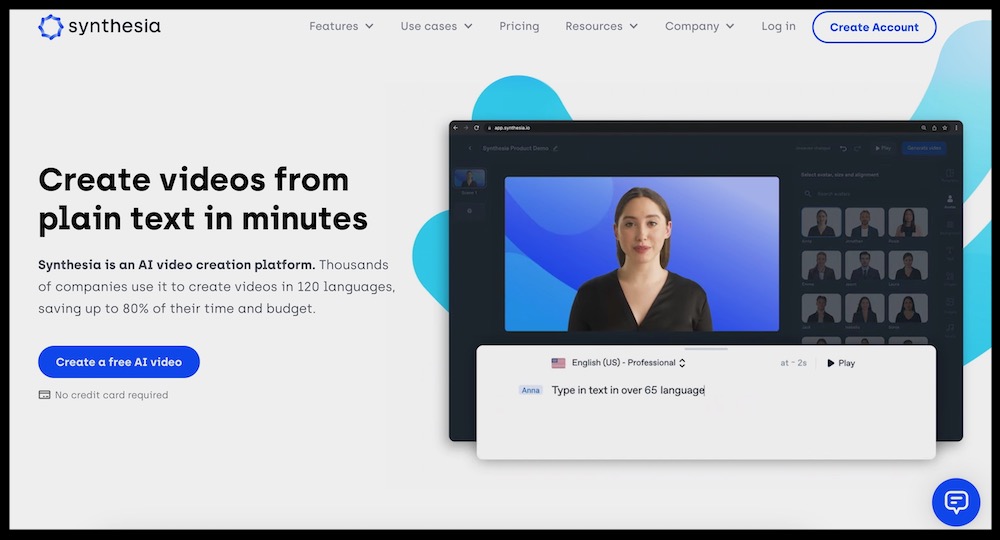Add a new scene with the plus tile
The image size is (1000, 540).
(469, 210)
